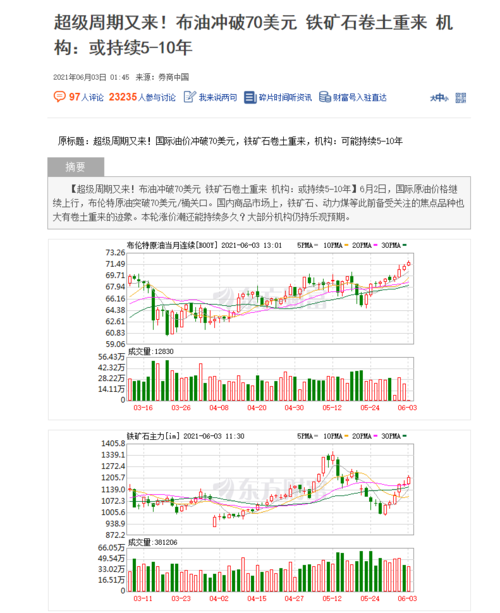The height and width of the screenshot is (613, 500).
Task: Click the 05-24 date on Brent chart
Action: point(370,407)
